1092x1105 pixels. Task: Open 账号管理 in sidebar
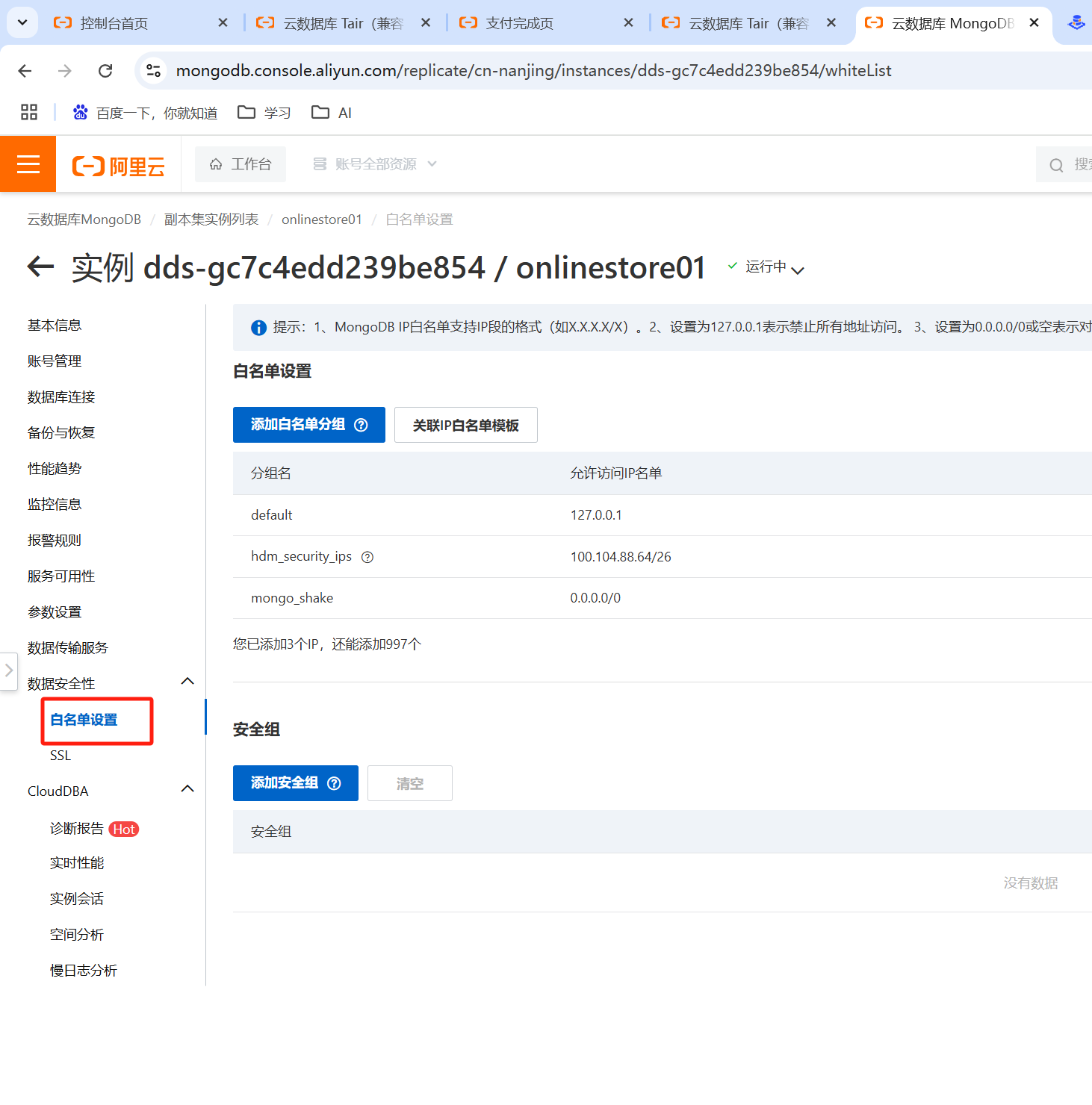click(x=55, y=361)
